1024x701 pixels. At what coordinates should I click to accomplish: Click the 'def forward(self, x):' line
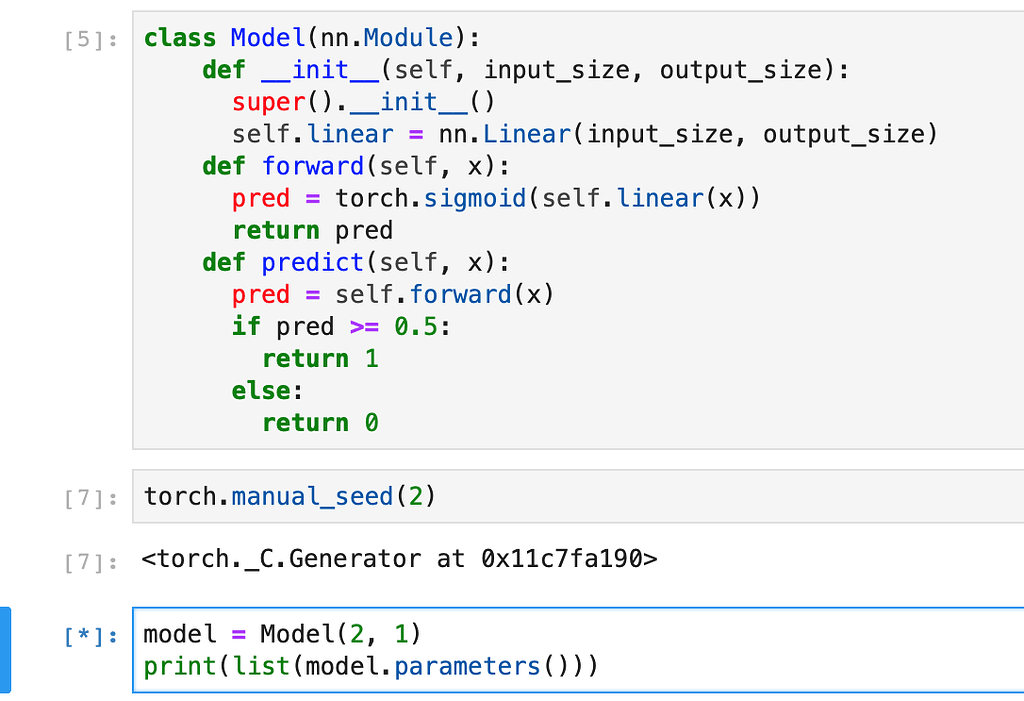click(x=356, y=166)
